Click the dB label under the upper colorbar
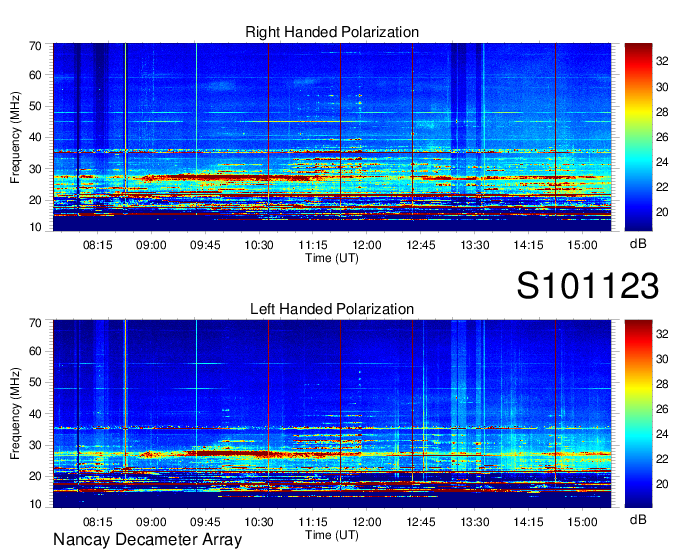The height and width of the screenshot is (552, 680). (x=638, y=244)
